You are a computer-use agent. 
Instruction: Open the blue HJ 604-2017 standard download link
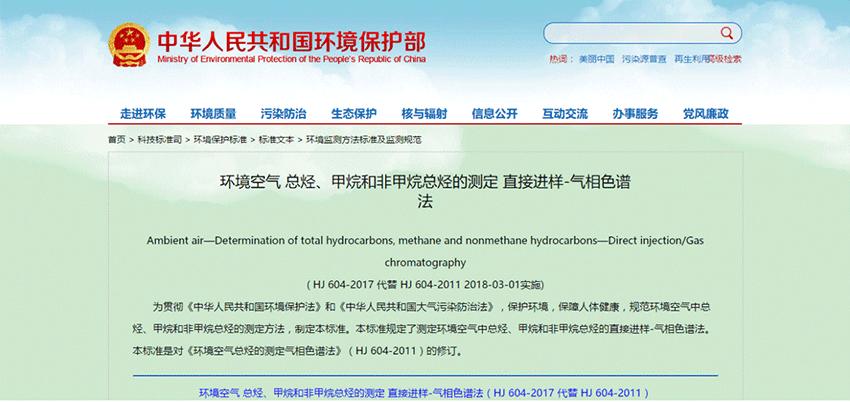424,393
